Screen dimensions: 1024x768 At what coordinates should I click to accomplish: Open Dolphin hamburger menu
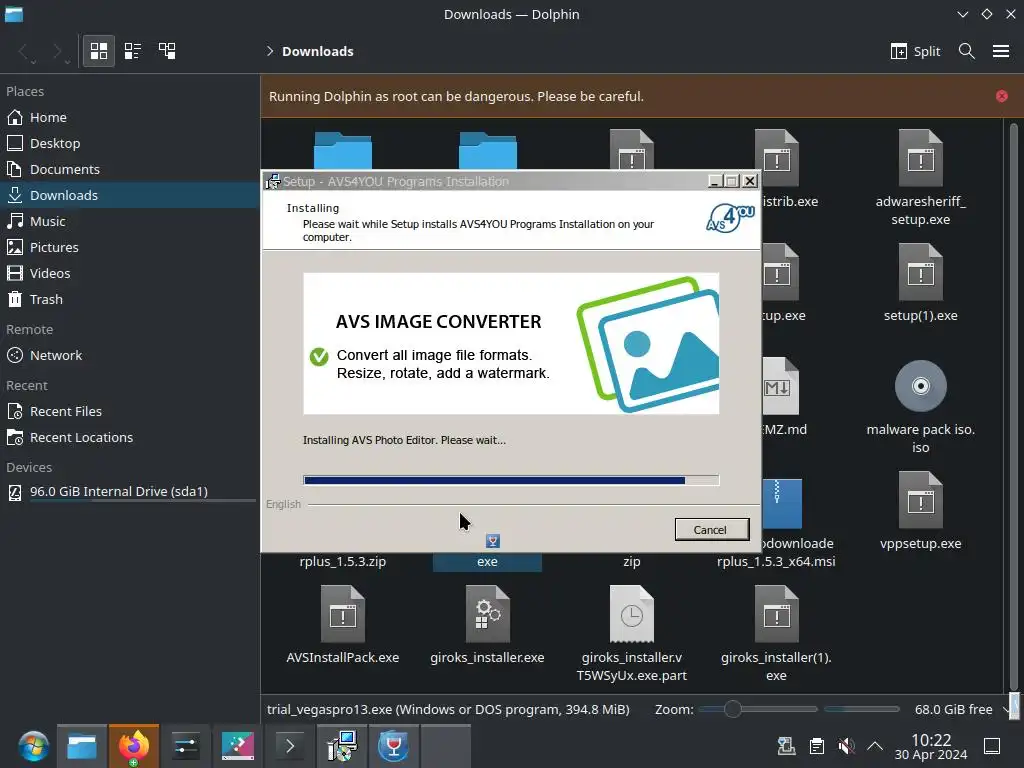[x=1001, y=51]
